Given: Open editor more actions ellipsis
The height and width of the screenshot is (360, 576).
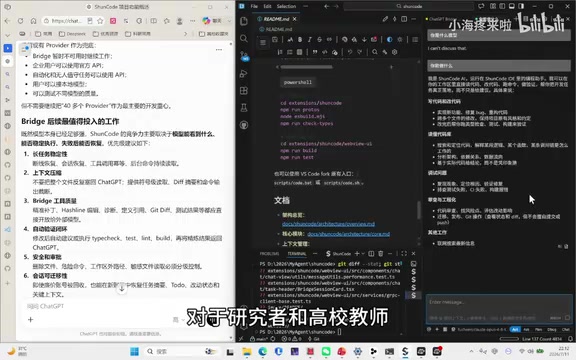Looking at the screenshot, I should (x=413, y=19).
